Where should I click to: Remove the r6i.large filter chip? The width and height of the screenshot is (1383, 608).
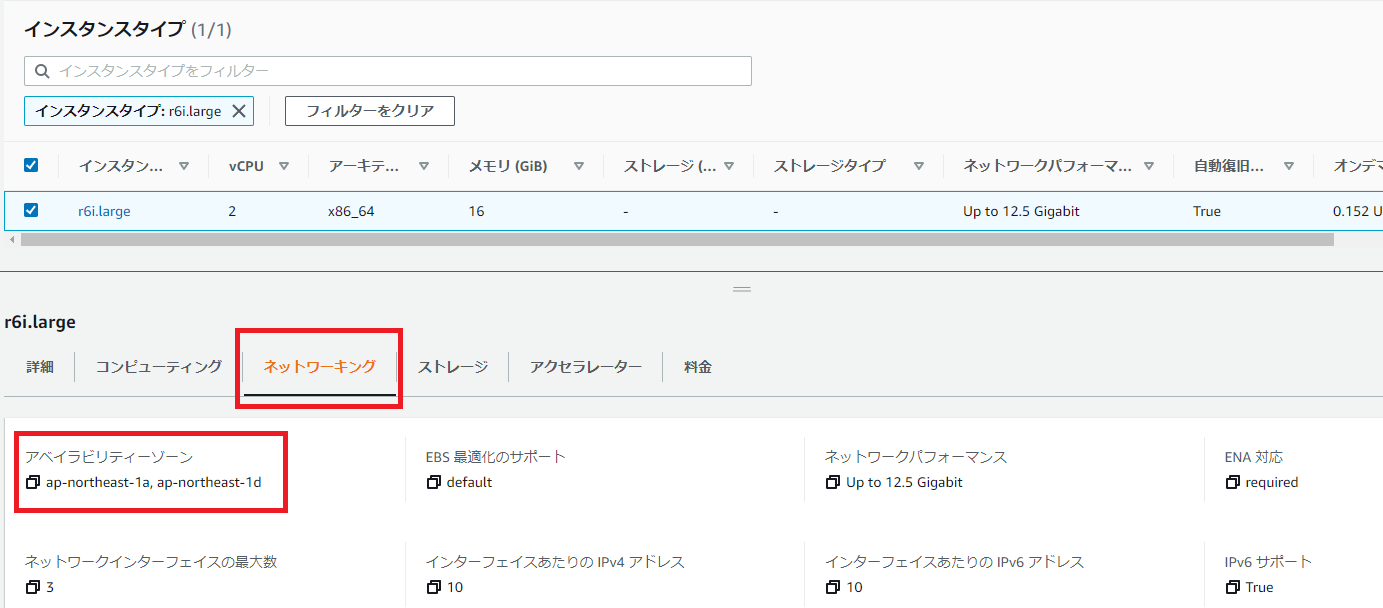coord(239,111)
